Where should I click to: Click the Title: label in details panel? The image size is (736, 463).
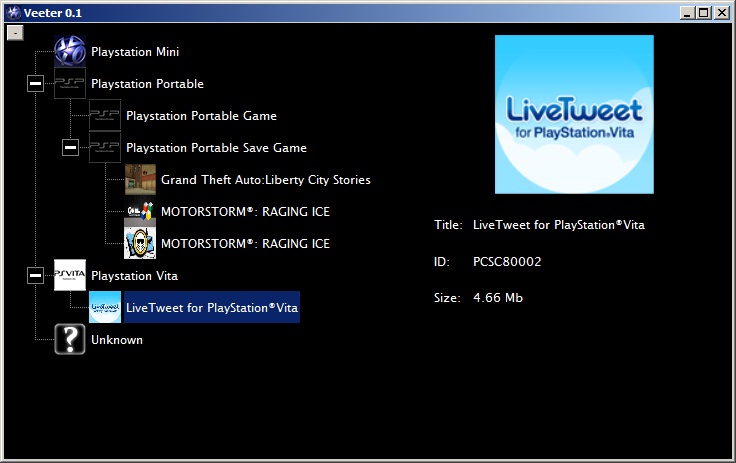click(448, 225)
